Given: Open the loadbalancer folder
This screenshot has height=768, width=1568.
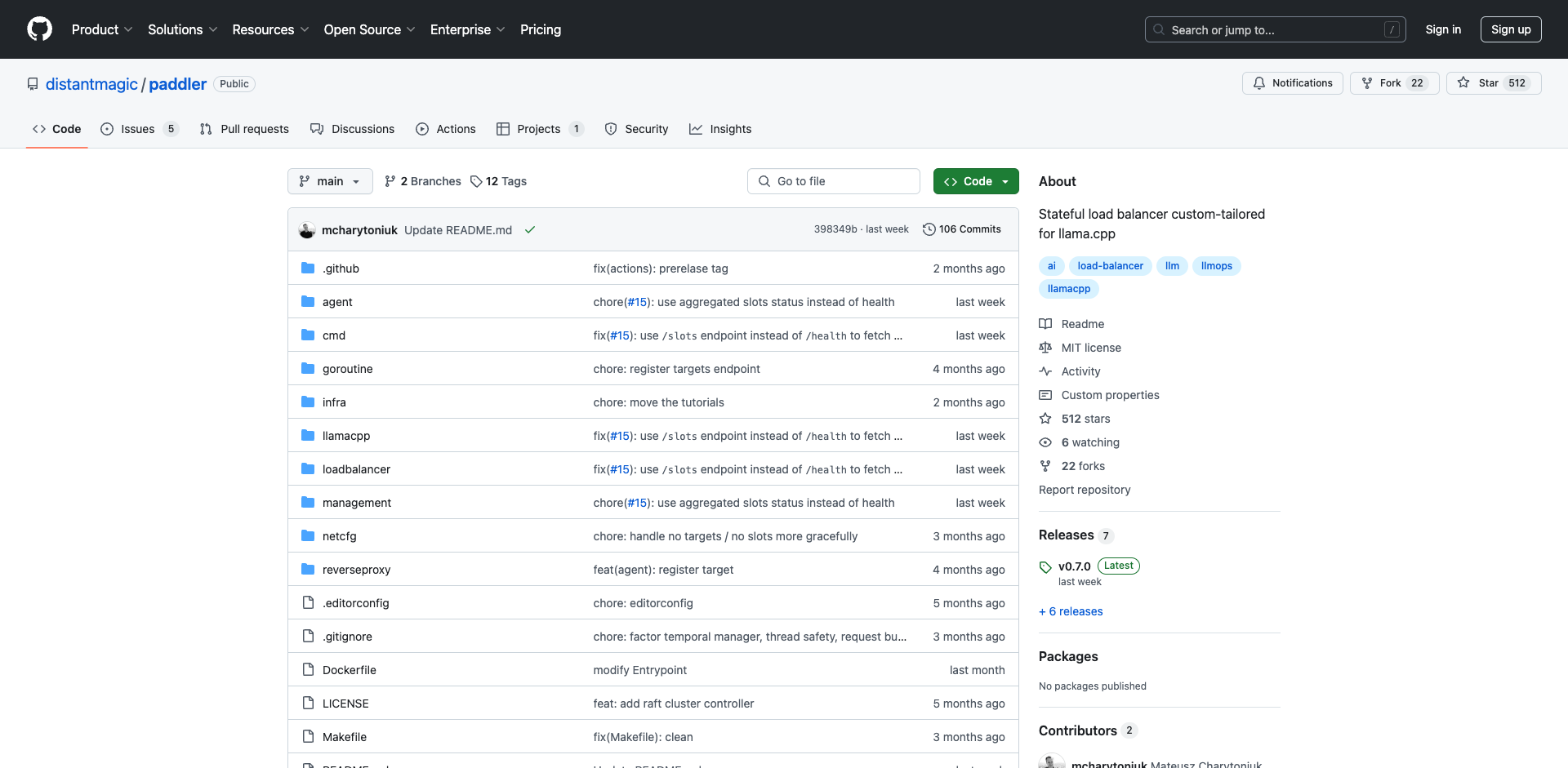Looking at the screenshot, I should [356, 469].
